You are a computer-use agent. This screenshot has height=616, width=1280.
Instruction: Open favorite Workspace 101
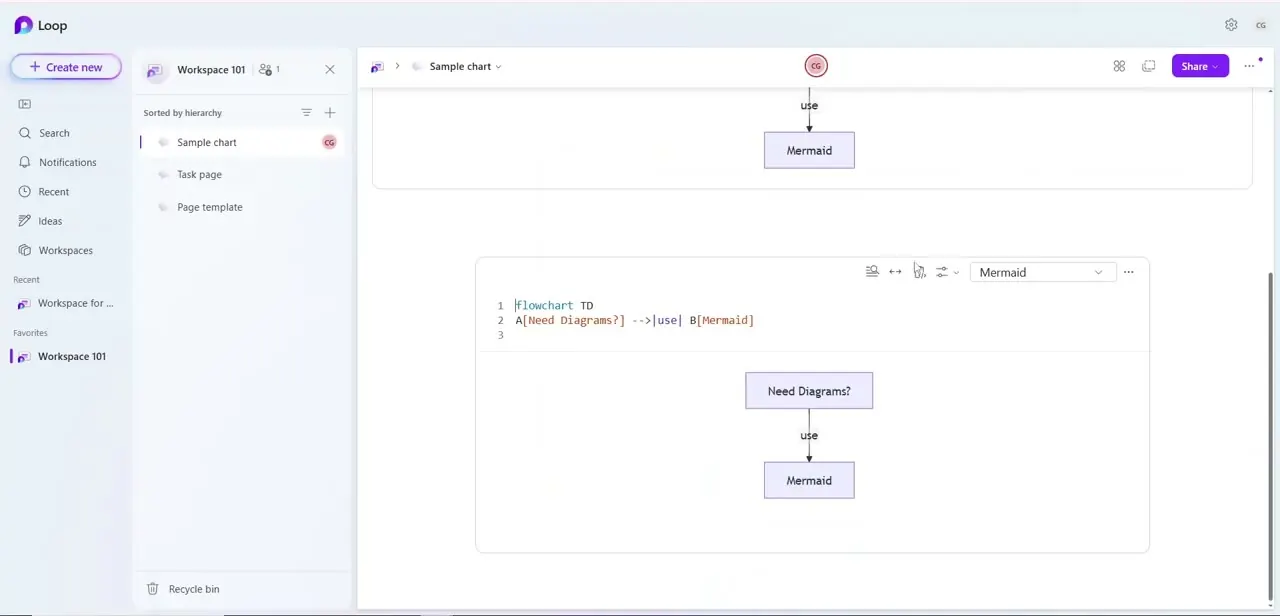[66, 356]
